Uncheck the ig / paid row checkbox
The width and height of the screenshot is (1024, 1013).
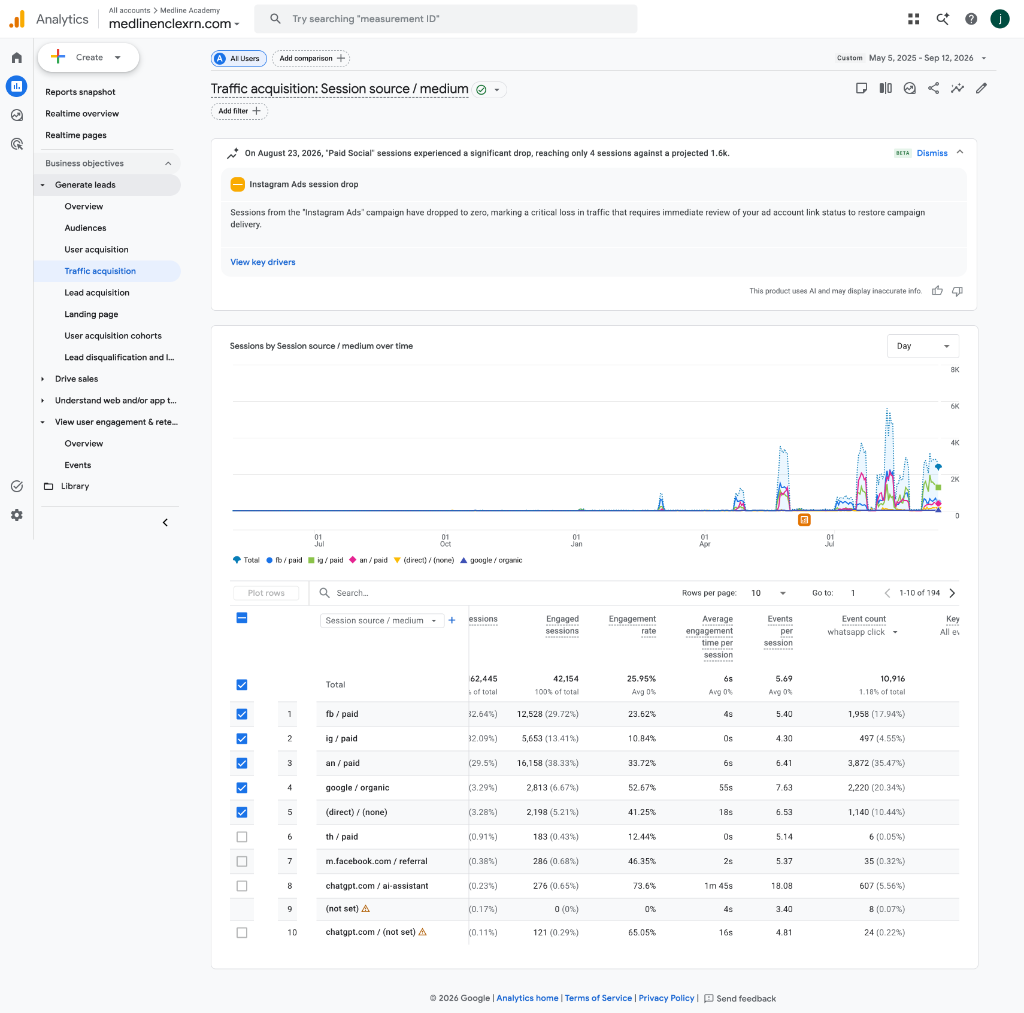tap(242, 739)
